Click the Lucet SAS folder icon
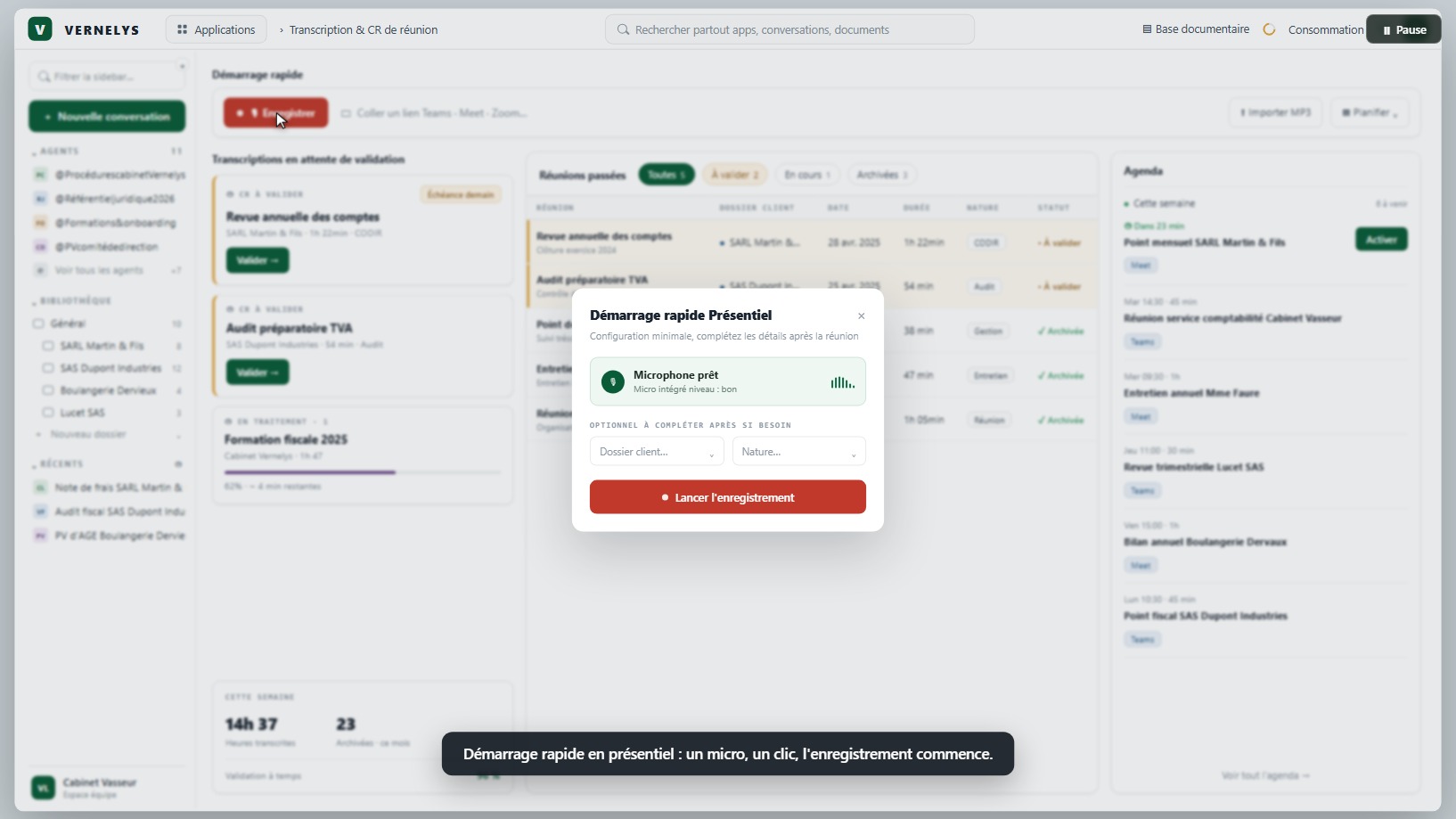This screenshot has height=819, width=1456. coord(48,413)
